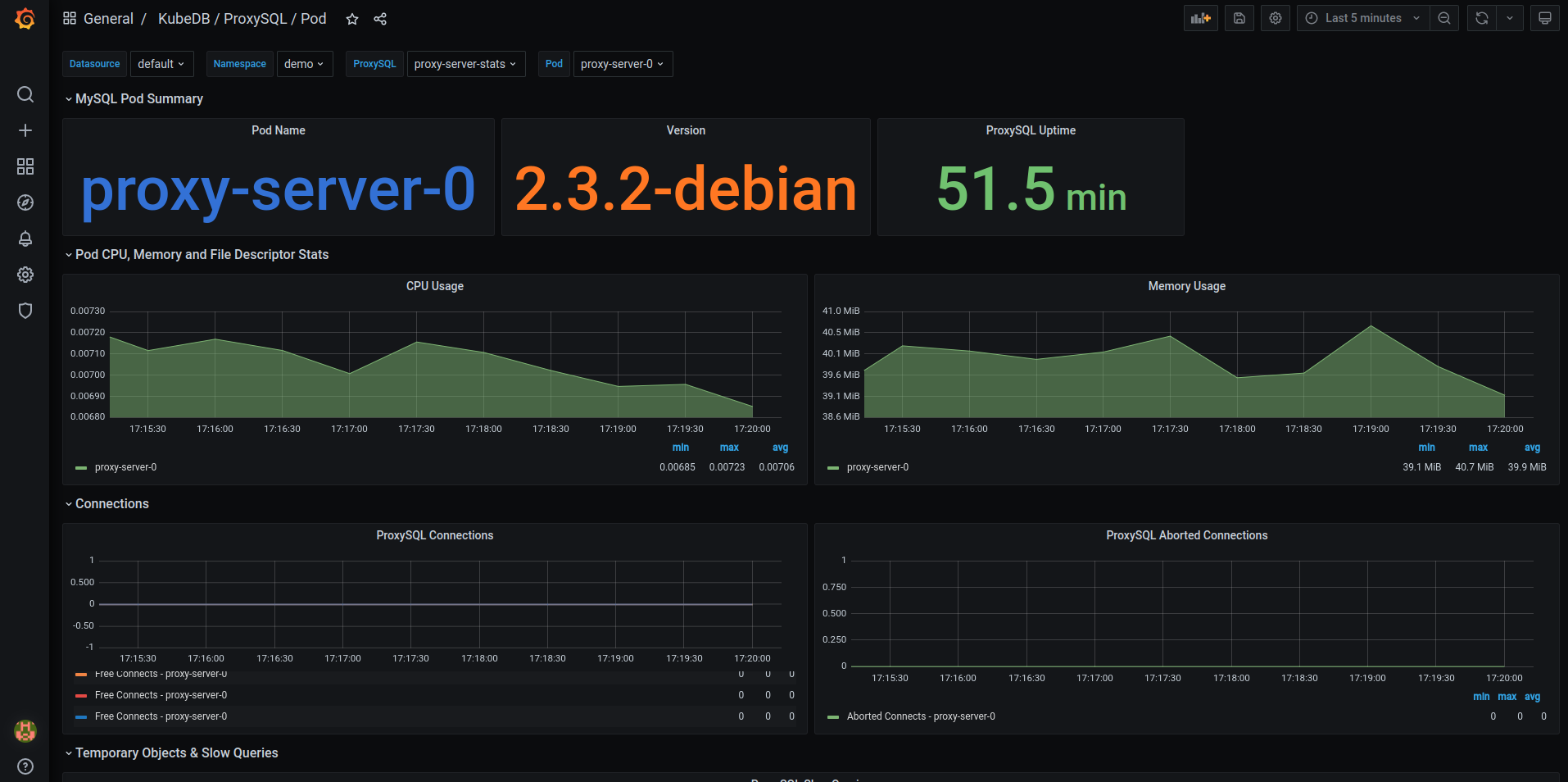The width and height of the screenshot is (1568, 782).
Task: Save the dashboard with the disk icon
Action: (1239, 18)
